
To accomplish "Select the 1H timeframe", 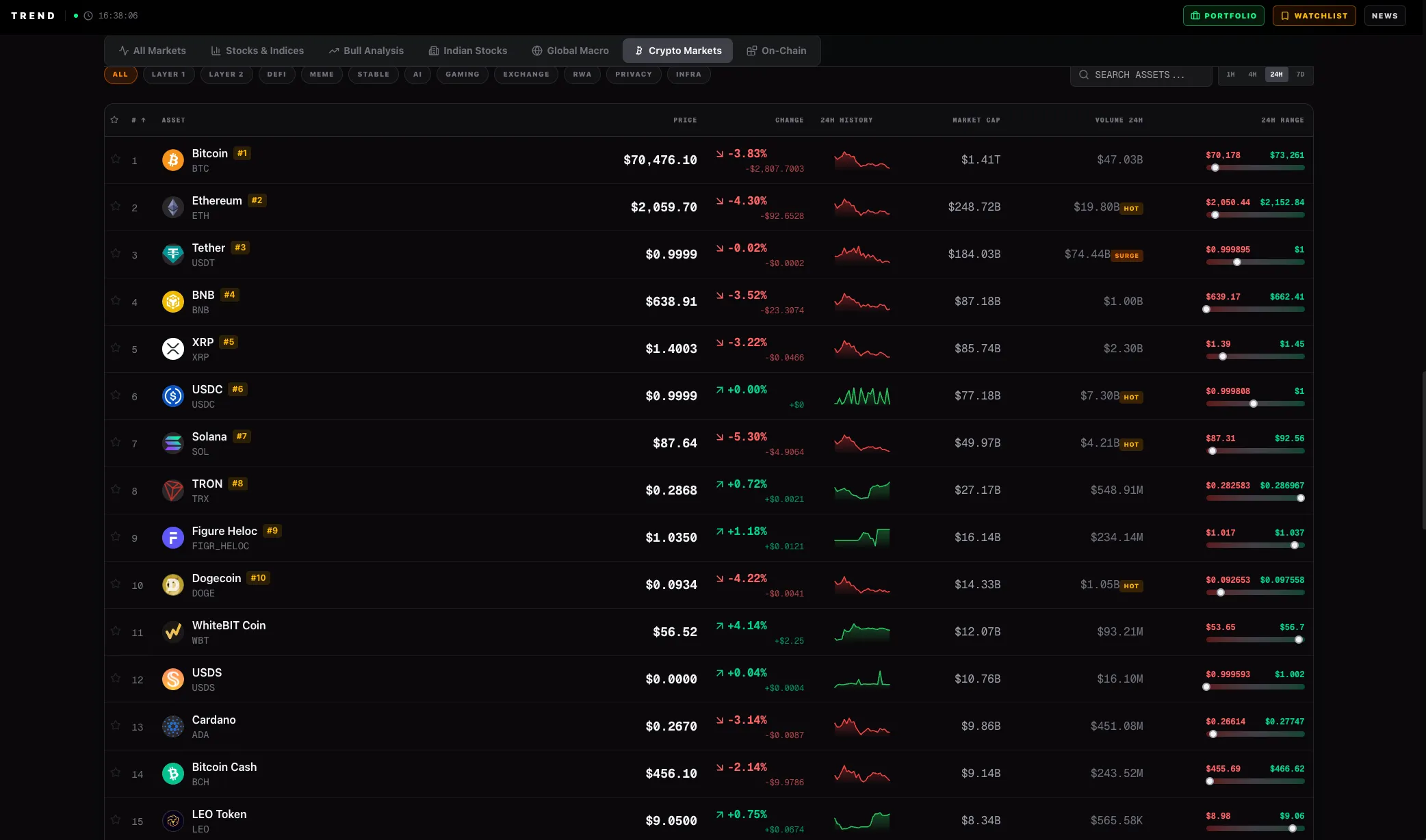I will coord(1231,75).
